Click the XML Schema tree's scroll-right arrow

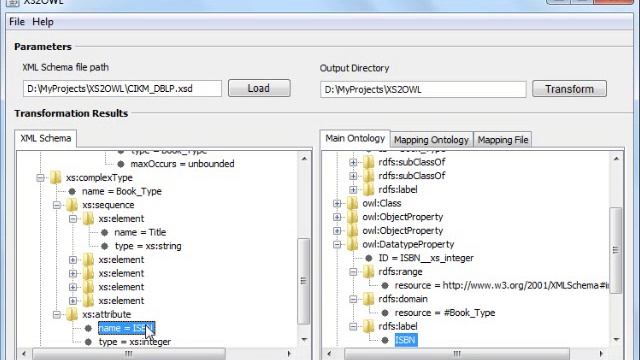pyautogui.click(x=289, y=353)
